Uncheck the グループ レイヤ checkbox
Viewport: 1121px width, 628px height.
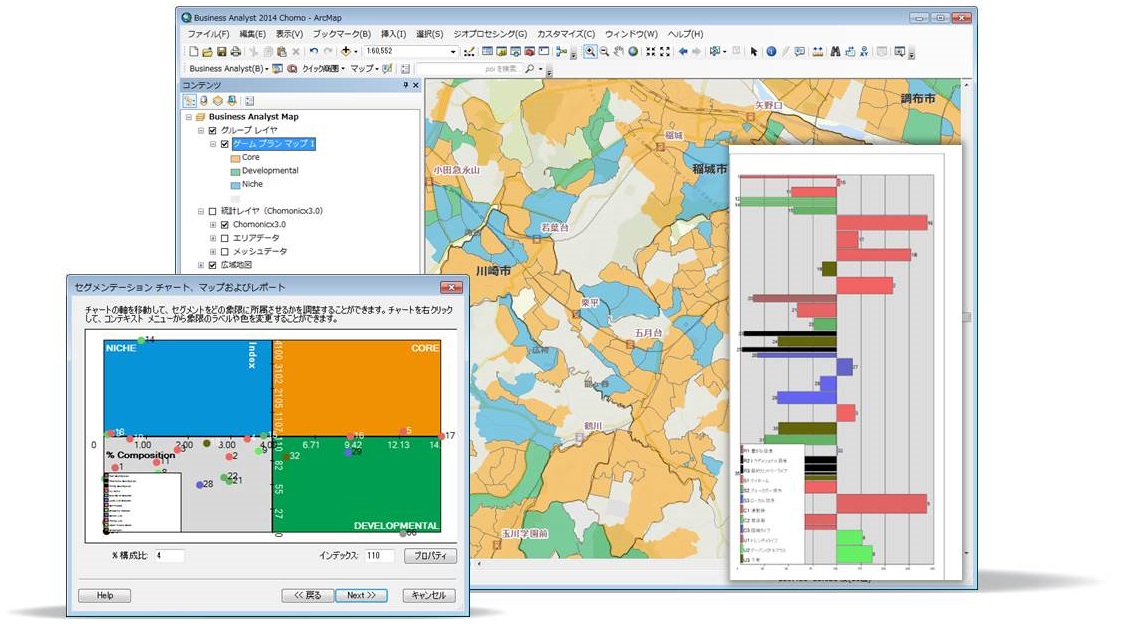click(212, 130)
